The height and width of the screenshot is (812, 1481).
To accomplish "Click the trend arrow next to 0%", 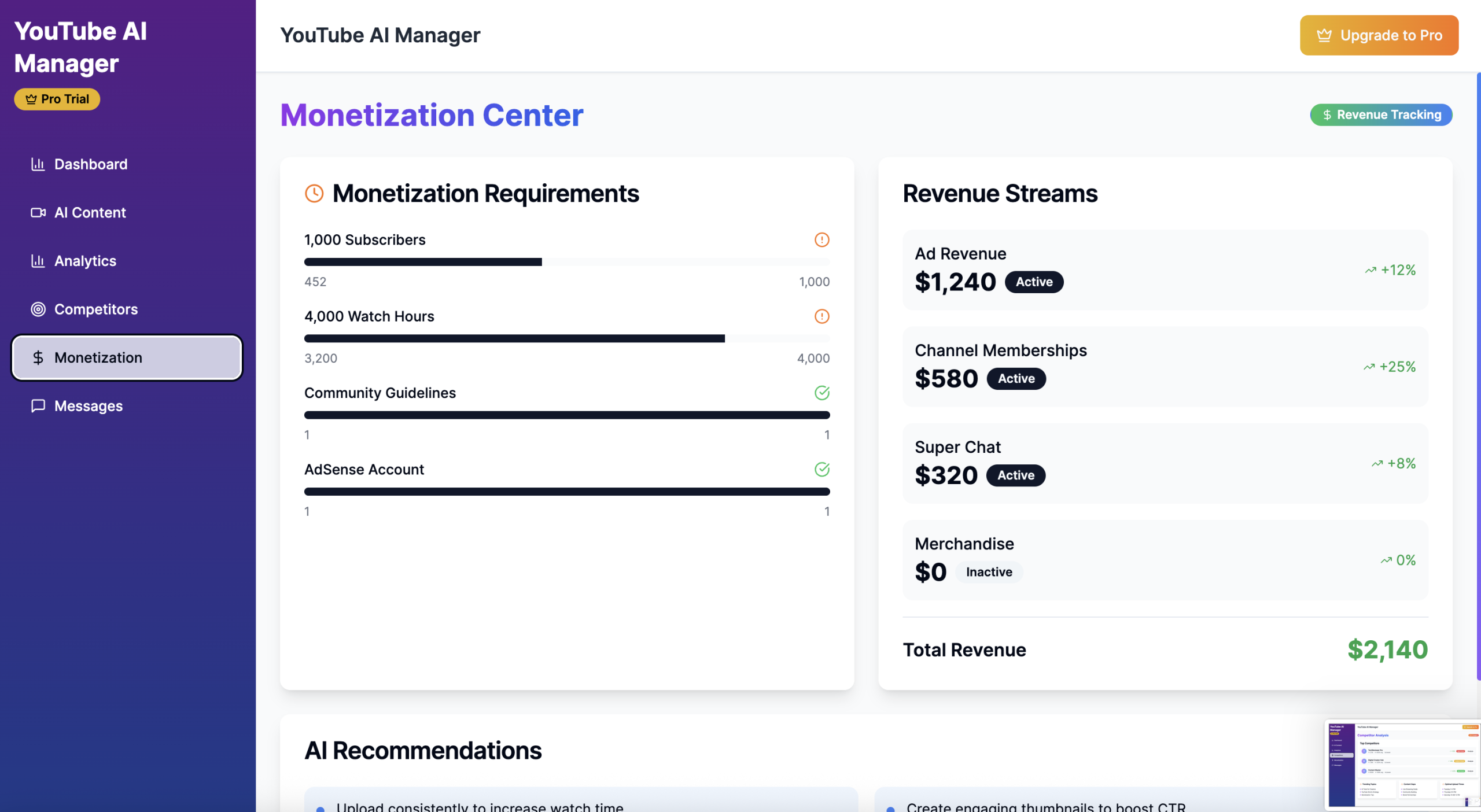I will coord(1386,560).
